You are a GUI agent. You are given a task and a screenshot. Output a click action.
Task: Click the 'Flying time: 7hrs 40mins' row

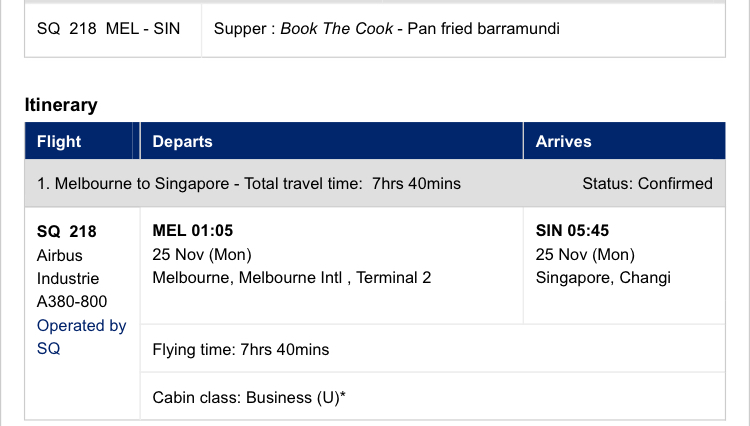click(433, 349)
